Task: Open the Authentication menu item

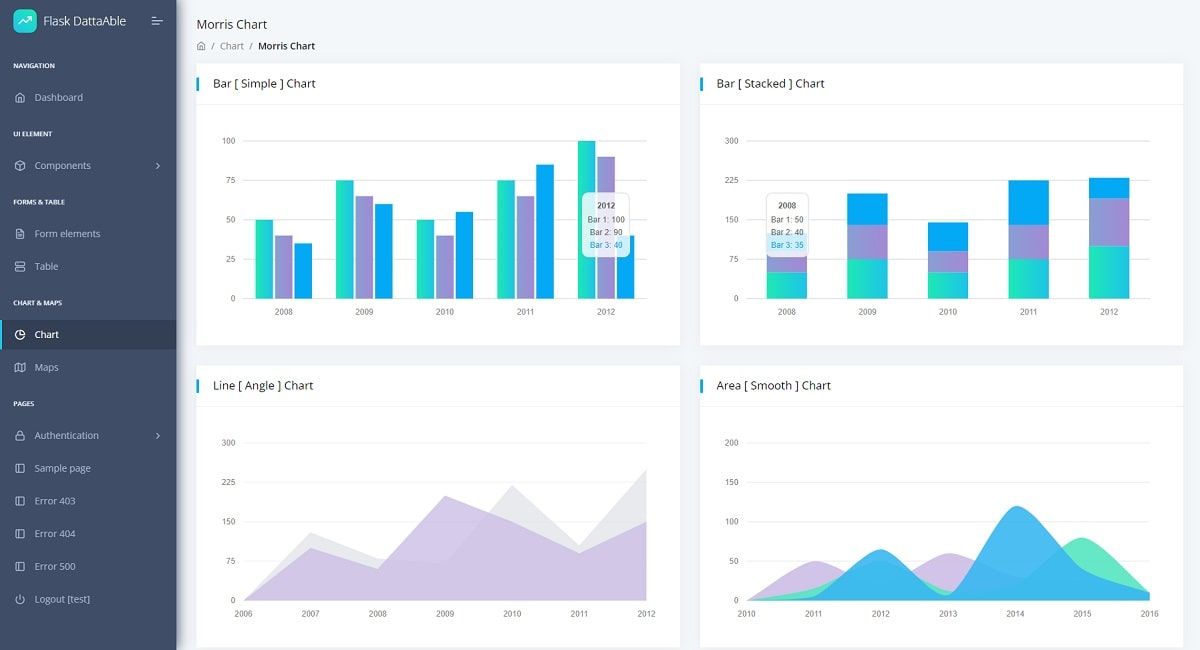Action: coord(88,436)
